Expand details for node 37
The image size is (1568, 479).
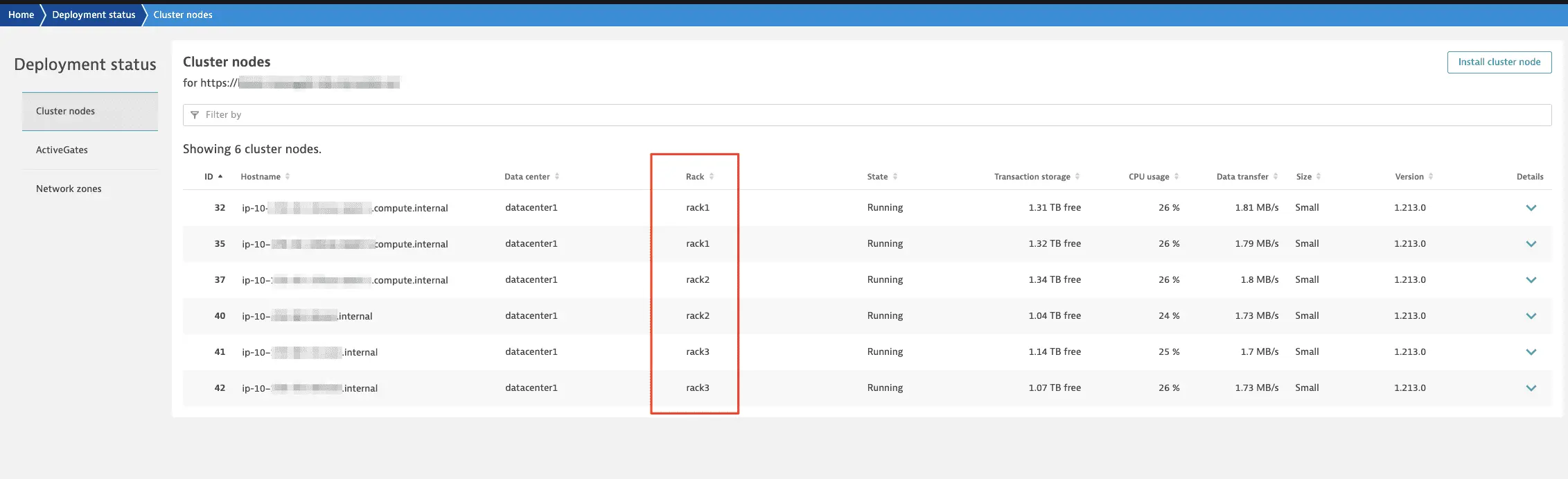[x=1531, y=280]
